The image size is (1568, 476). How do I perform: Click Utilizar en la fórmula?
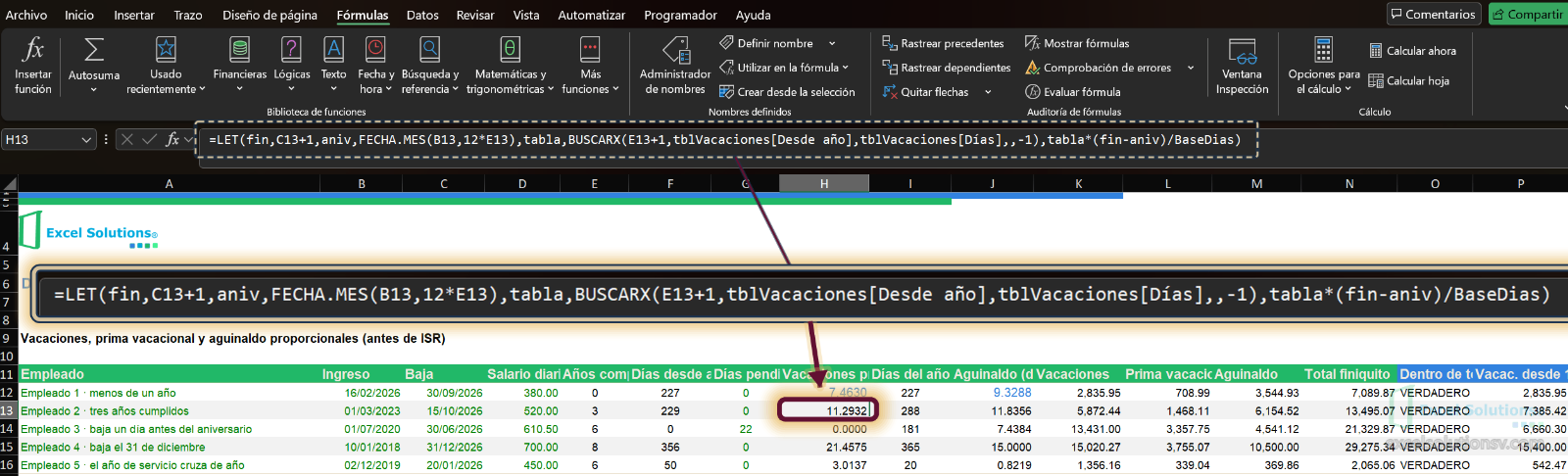pos(784,68)
